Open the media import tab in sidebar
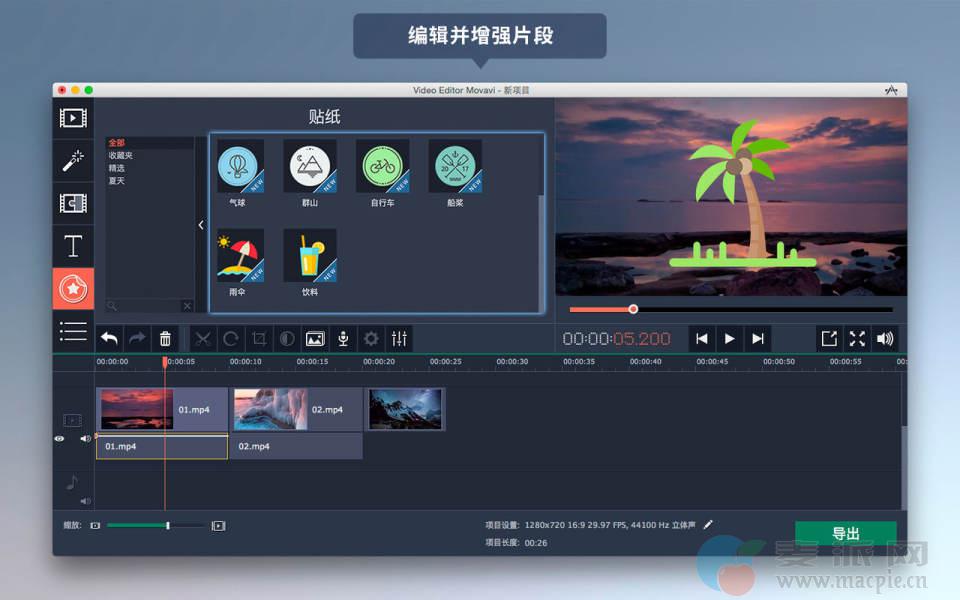 tap(73, 118)
